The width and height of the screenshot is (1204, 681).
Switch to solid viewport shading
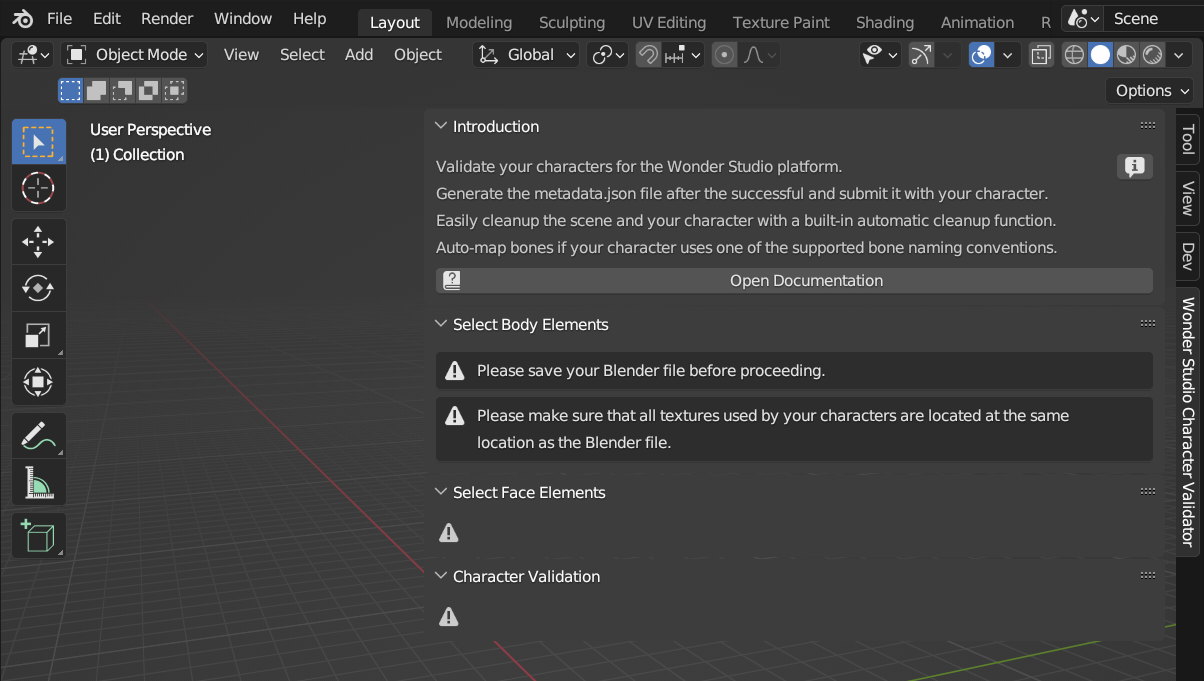tap(1100, 55)
